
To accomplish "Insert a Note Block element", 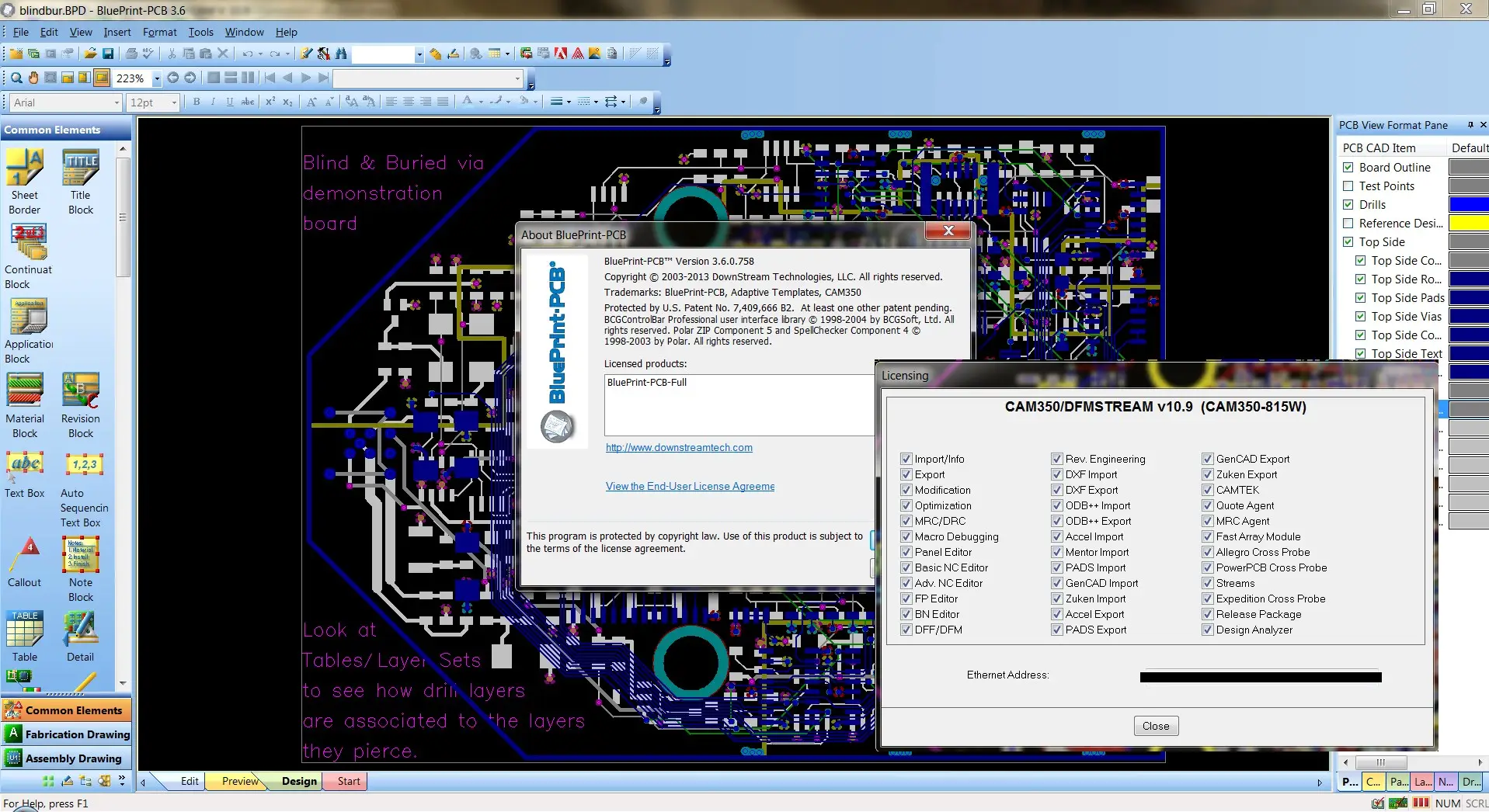I will pyautogui.click(x=80, y=569).
